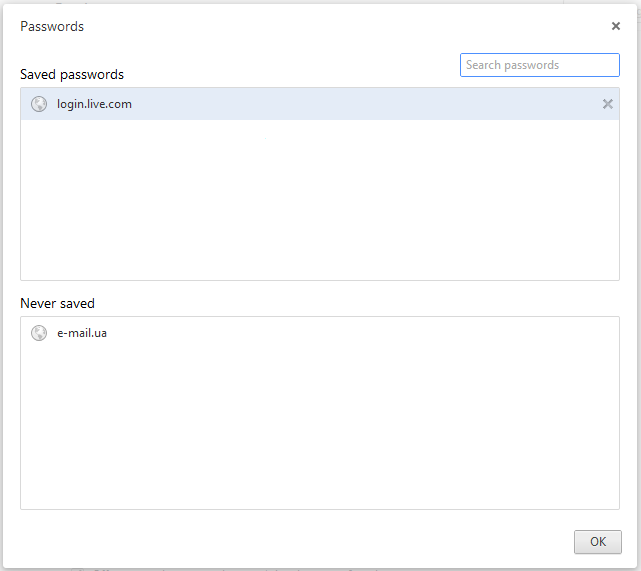Click the globe icon beside e-mail.ua
The width and height of the screenshot is (641, 571).
39,333
